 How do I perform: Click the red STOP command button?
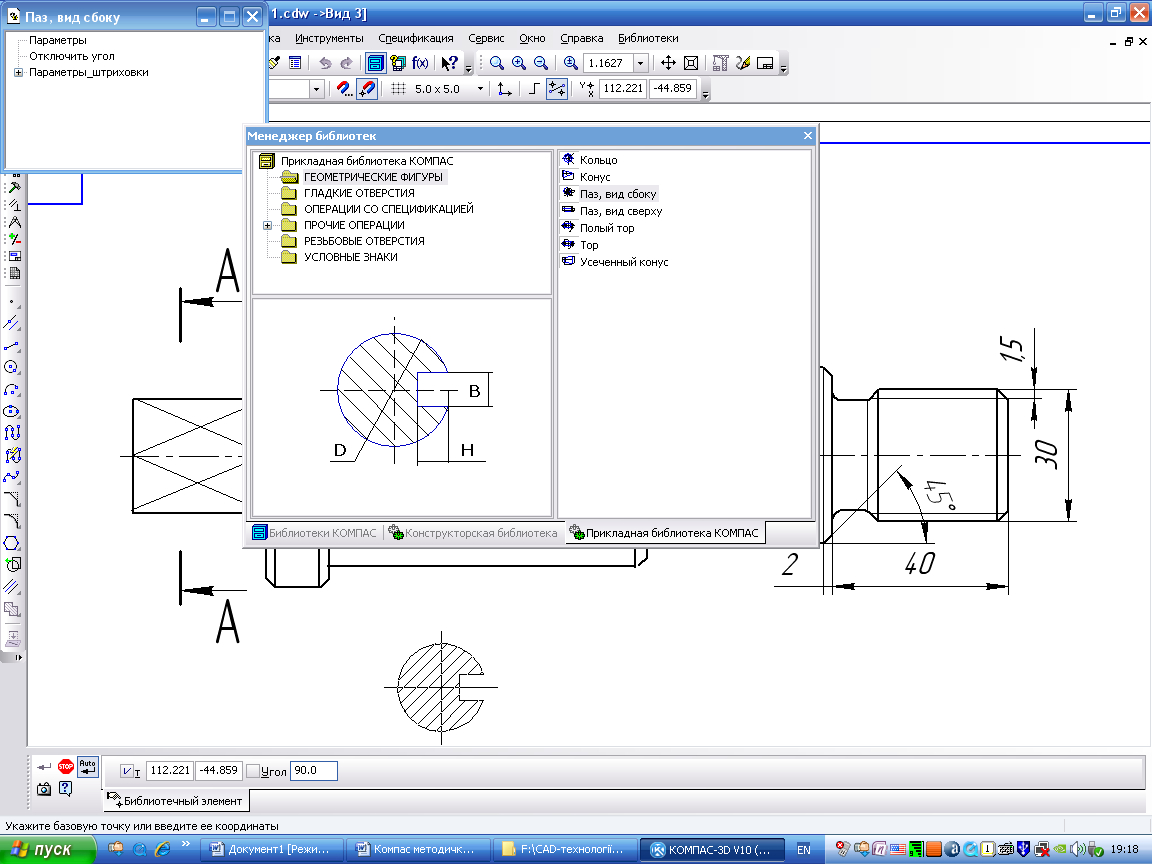point(66,767)
